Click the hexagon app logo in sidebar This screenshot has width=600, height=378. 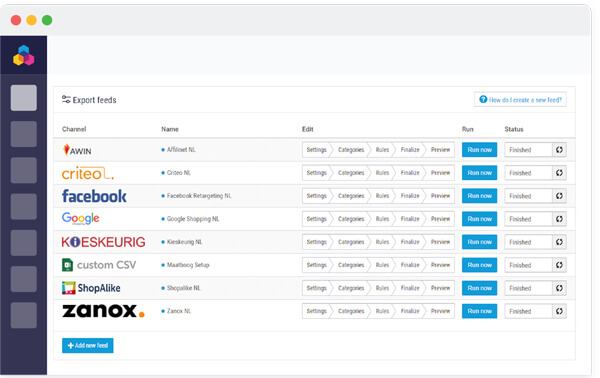(24, 55)
